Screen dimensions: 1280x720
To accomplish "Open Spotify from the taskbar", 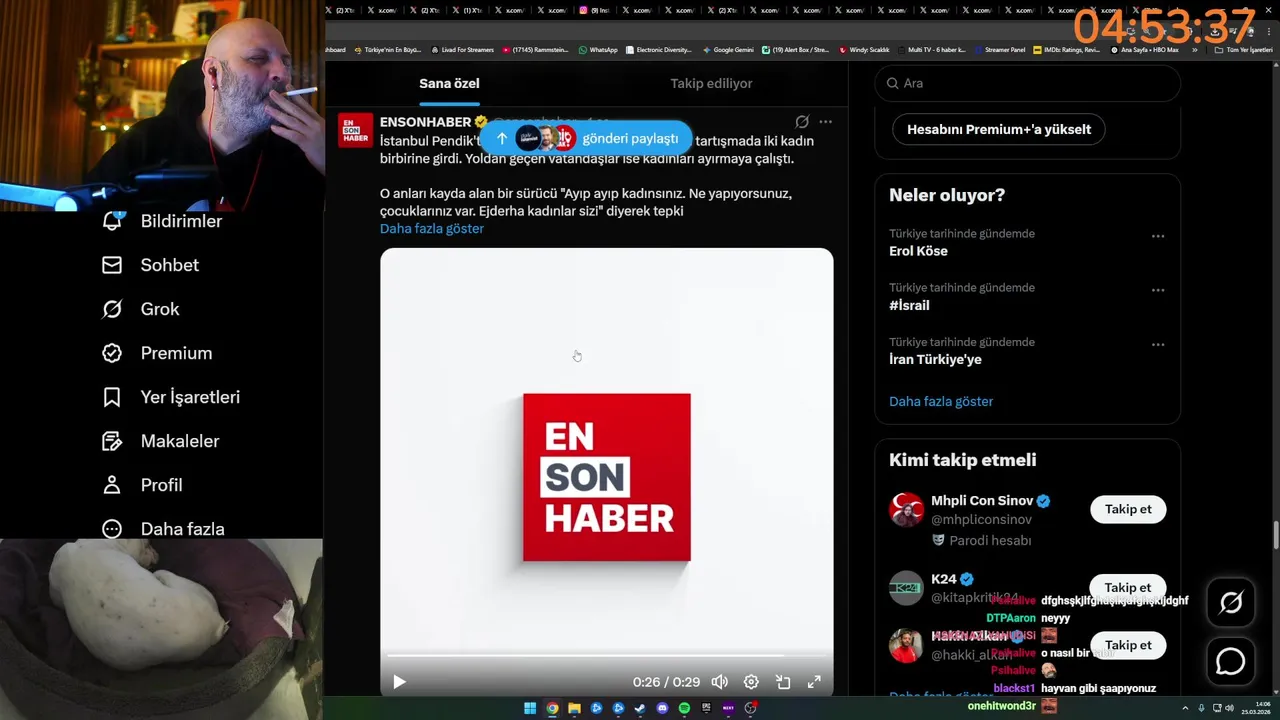I will tap(684, 708).
